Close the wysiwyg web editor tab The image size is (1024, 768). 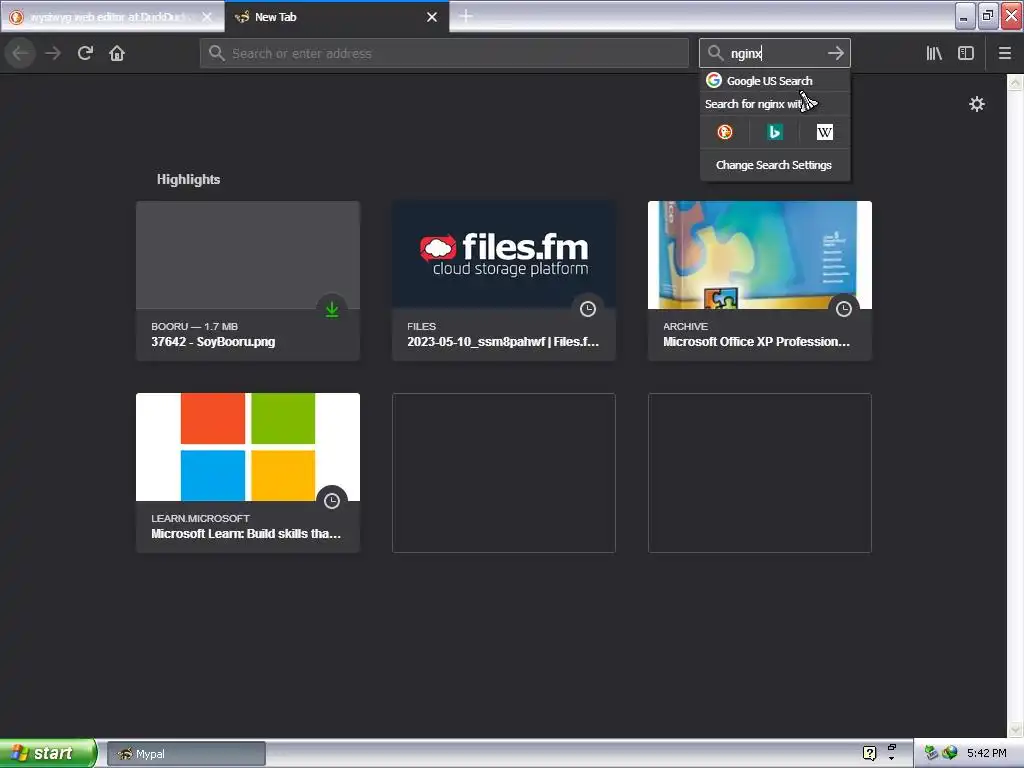[207, 17]
